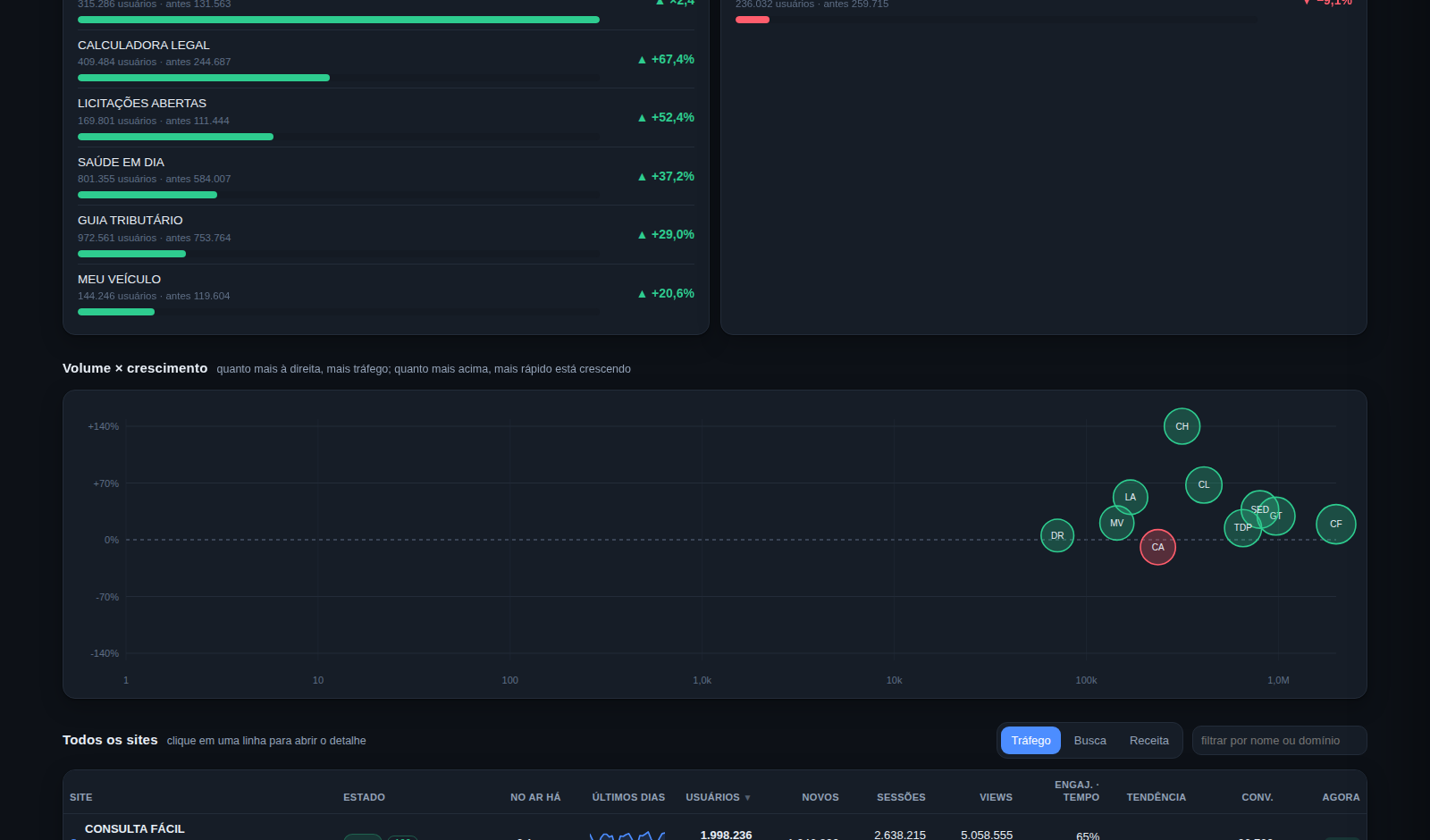Click the 10k axis label
This screenshot has height=840, width=1430.
pos(894,680)
